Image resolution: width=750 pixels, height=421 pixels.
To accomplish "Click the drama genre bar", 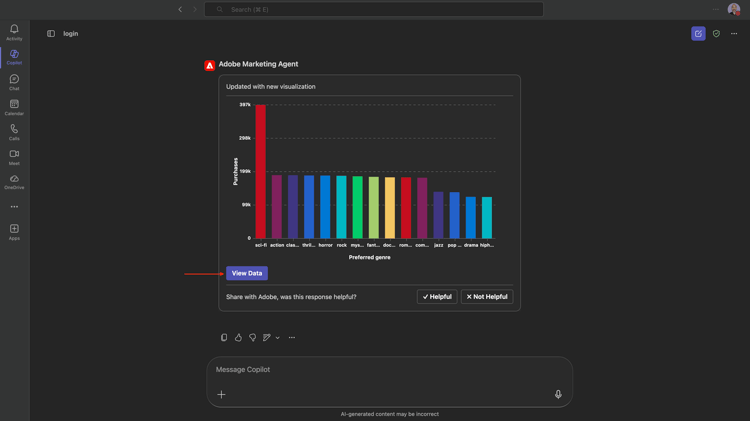I will [471, 217].
